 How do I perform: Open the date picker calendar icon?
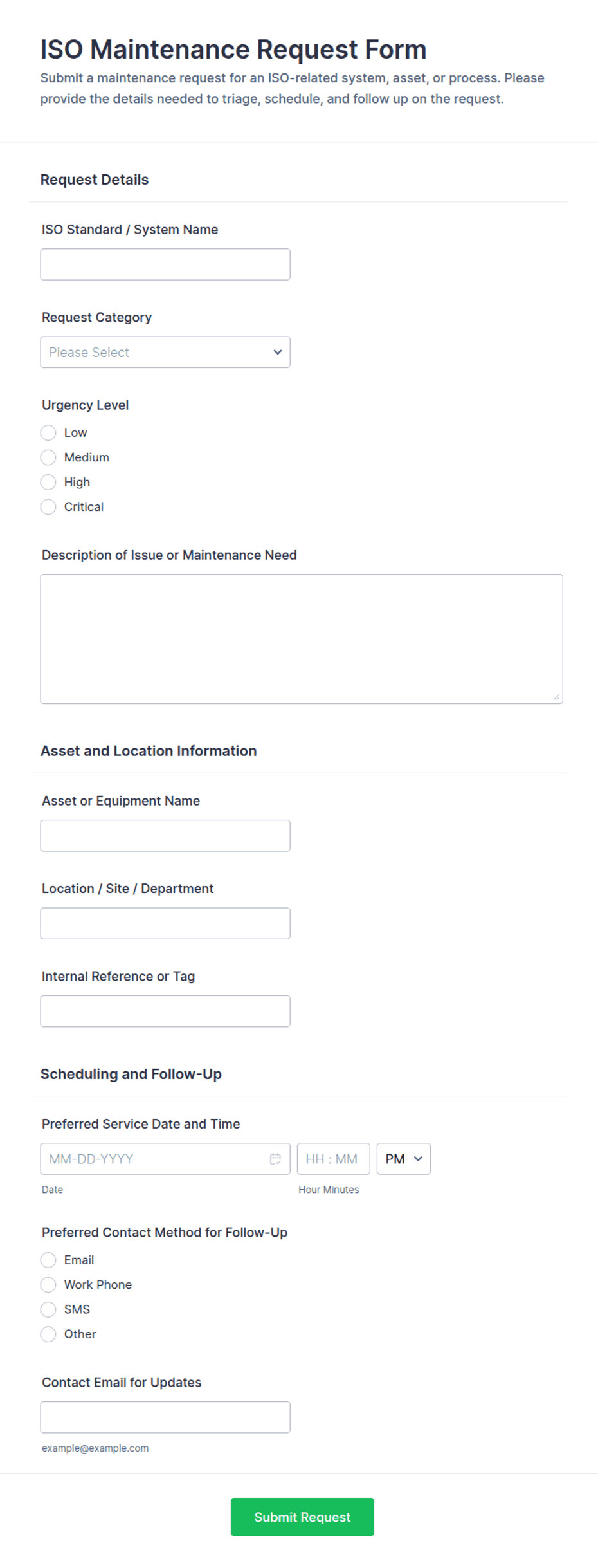pyautogui.click(x=275, y=1159)
